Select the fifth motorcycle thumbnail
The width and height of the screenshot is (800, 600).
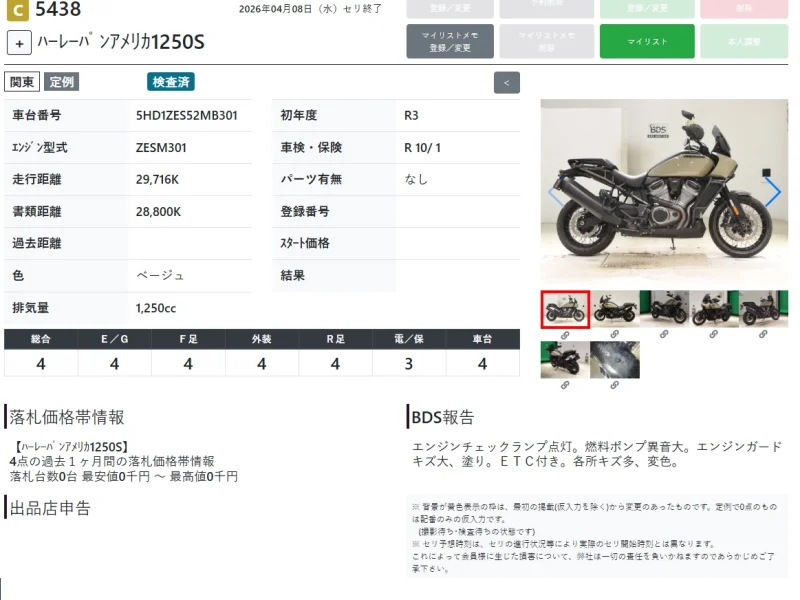(x=763, y=309)
